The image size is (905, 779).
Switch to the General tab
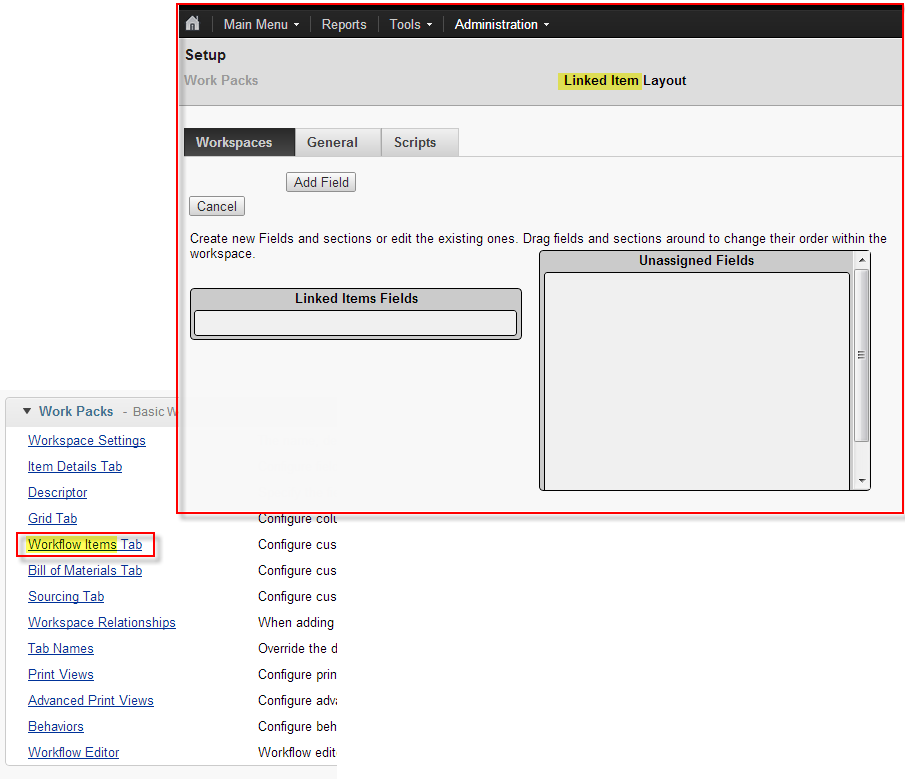(x=334, y=142)
